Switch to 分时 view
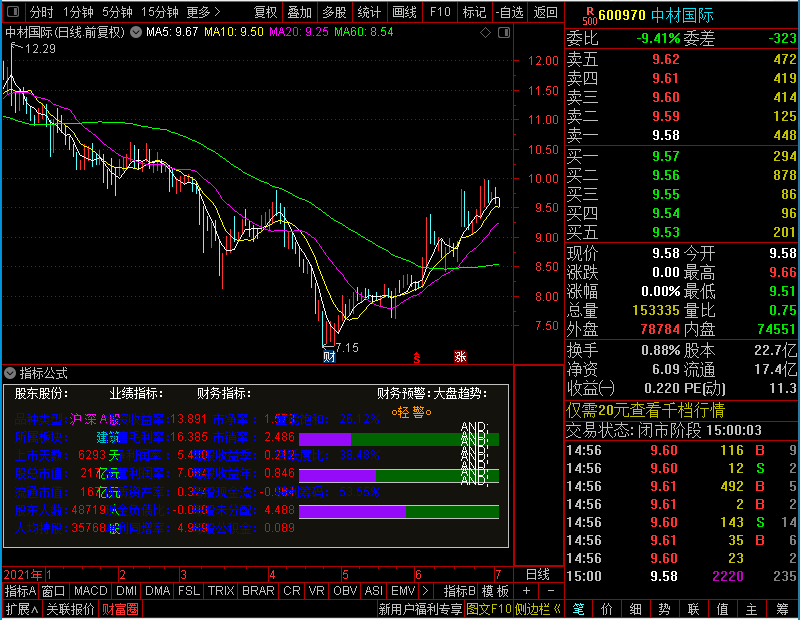 point(41,12)
